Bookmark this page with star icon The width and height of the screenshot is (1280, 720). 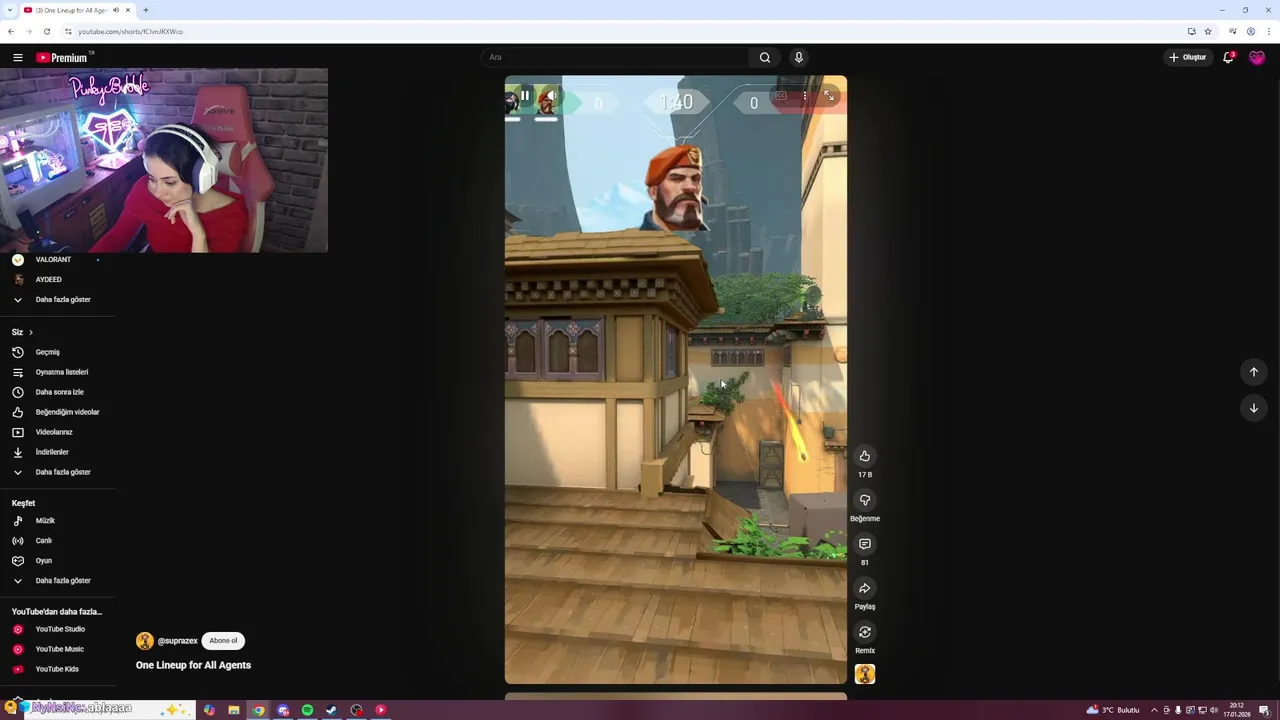[1208, 31]
